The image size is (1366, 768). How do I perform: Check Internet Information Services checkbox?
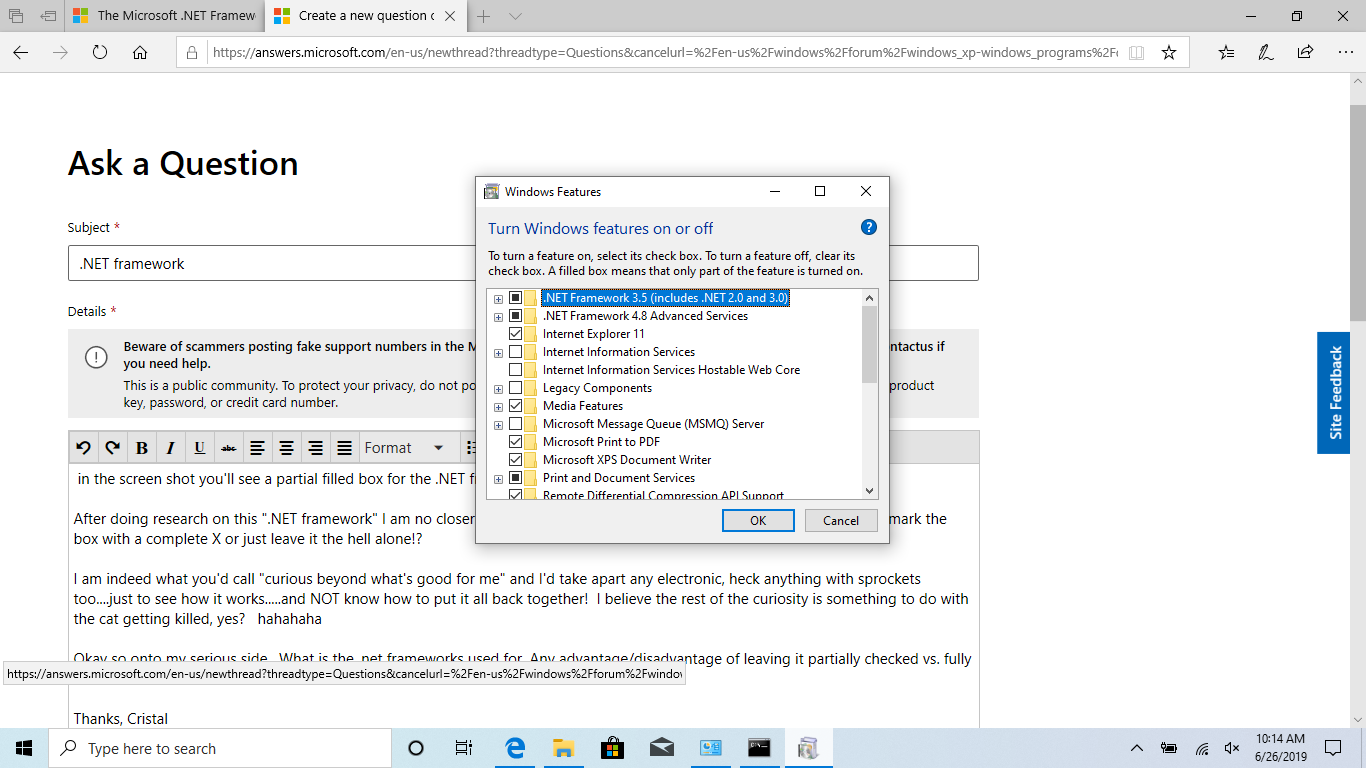click(516, 352)
